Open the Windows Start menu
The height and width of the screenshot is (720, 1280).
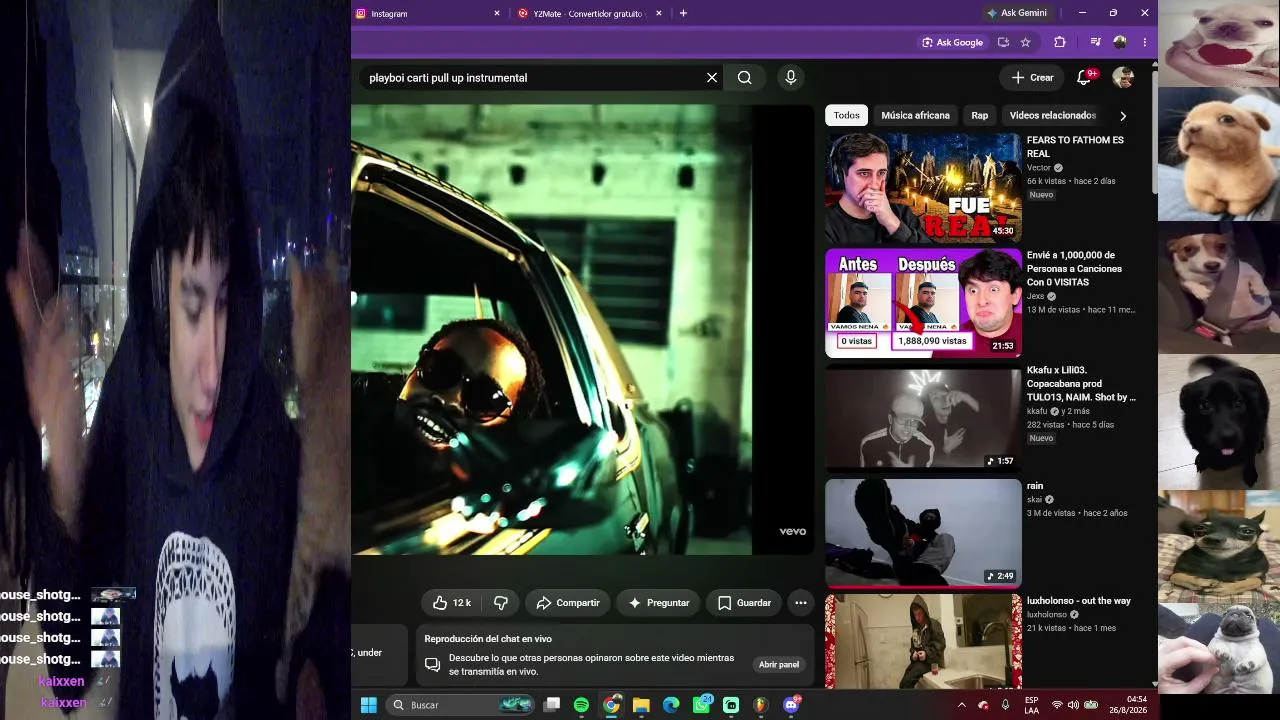tap(368, 705)
